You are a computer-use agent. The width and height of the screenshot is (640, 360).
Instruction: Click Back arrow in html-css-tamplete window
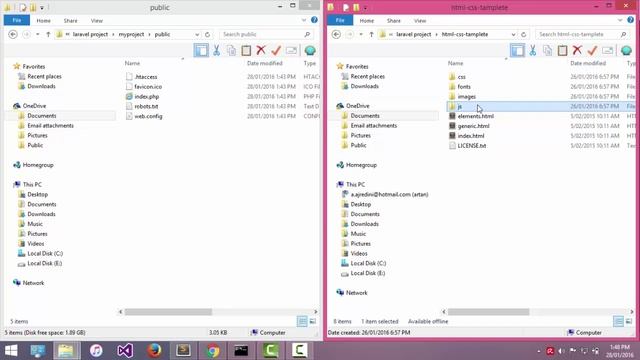point(336,34)
